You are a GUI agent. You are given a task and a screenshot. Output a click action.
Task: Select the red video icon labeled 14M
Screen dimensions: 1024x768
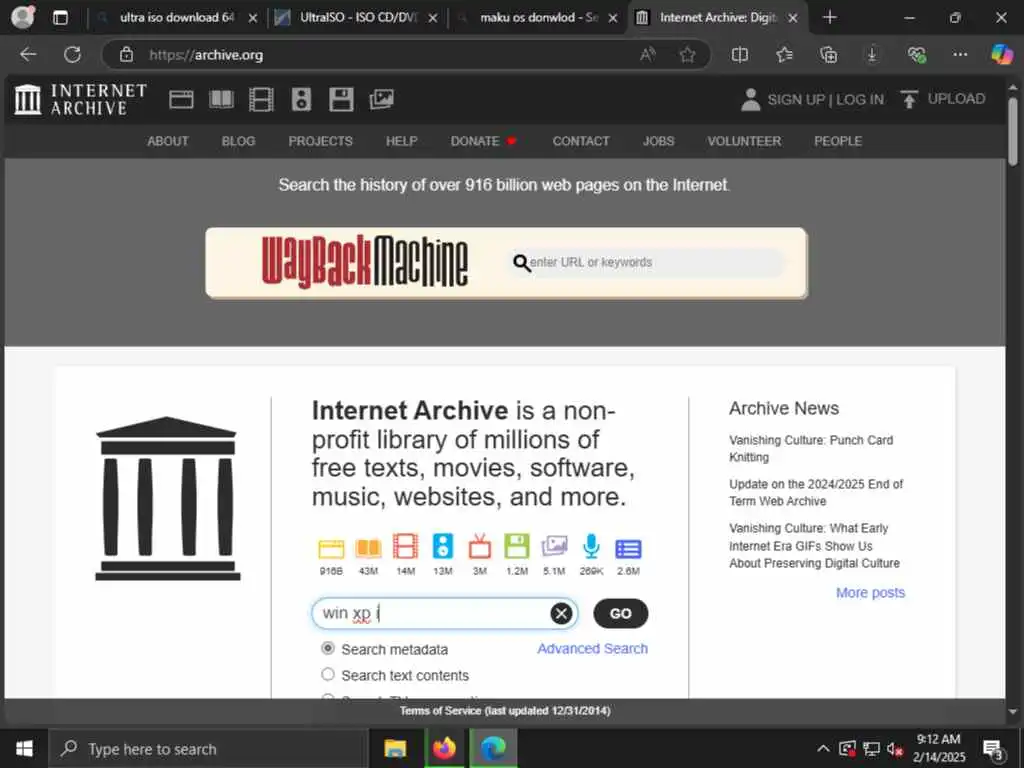406,547
